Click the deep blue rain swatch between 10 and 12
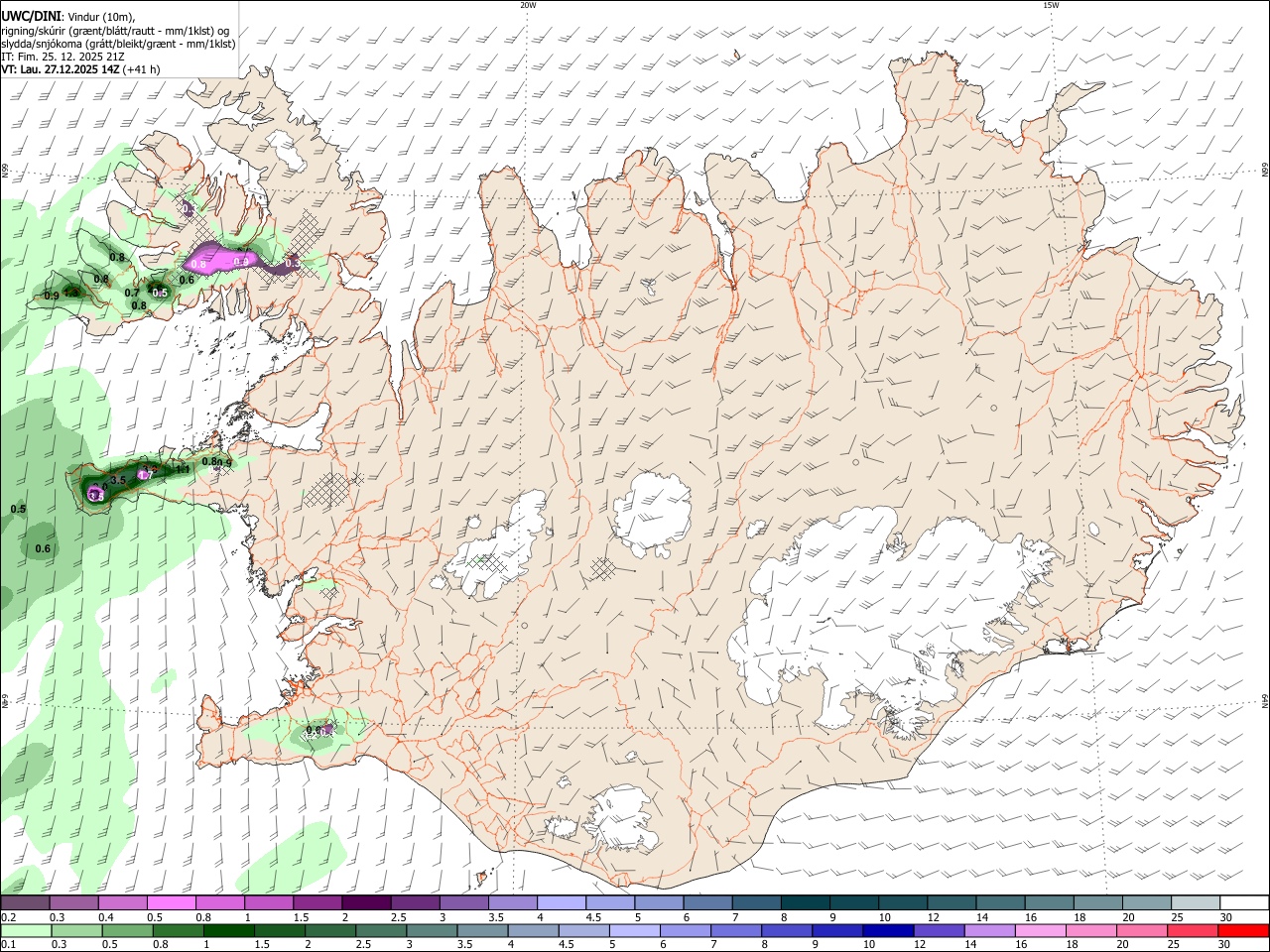 889,931
